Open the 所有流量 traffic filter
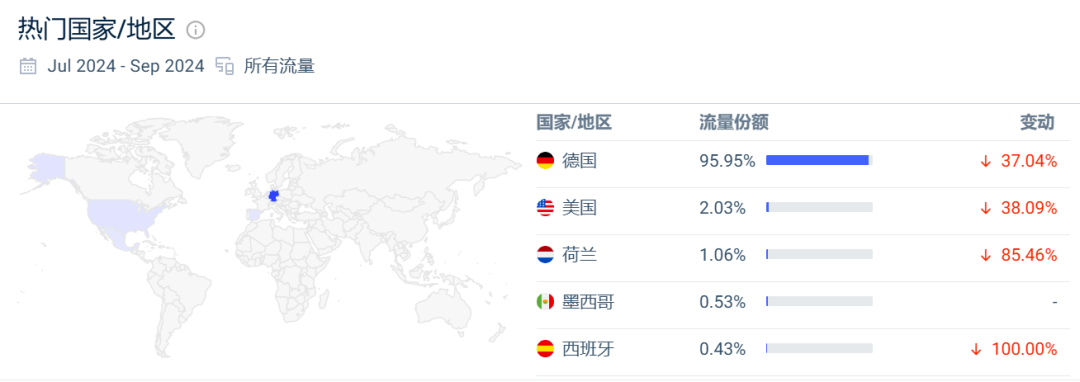 pos(279,66)
